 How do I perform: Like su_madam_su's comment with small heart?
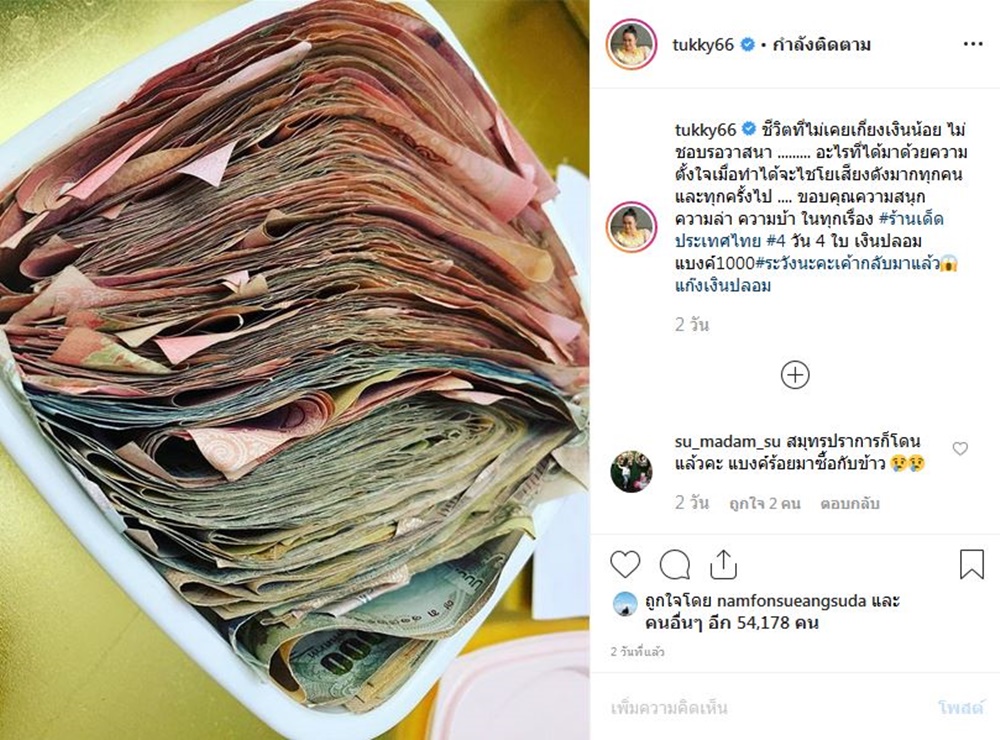(959, 448)
